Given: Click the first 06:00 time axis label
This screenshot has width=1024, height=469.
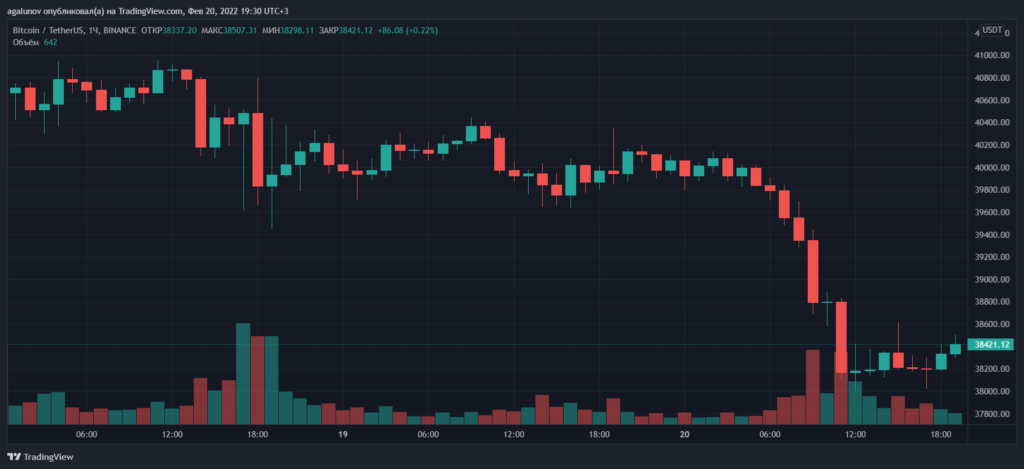Looking at the screenshot, I should click(86, 435).
